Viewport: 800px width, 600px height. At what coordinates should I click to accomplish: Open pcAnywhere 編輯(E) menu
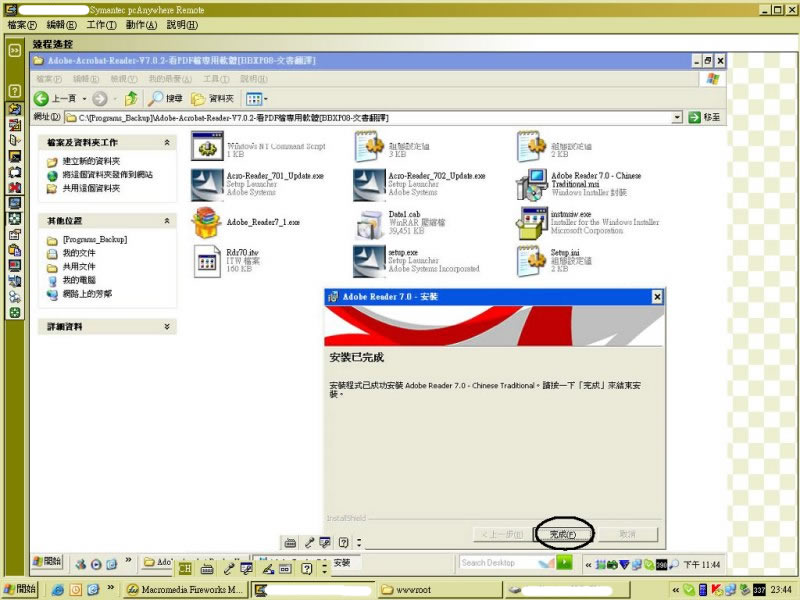[61, 24]
